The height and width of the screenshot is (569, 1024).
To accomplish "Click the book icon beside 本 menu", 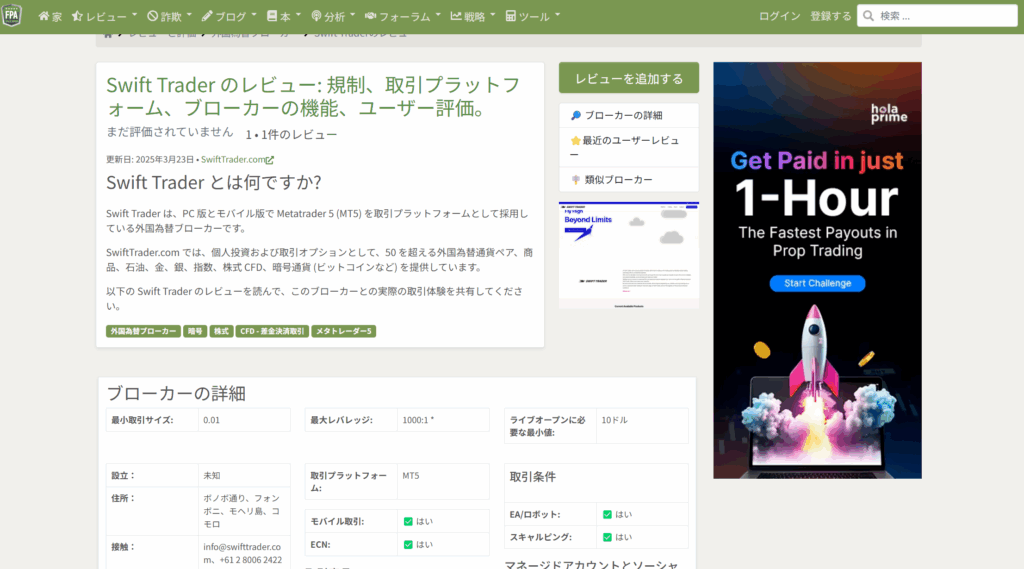I will pos(272,16).
